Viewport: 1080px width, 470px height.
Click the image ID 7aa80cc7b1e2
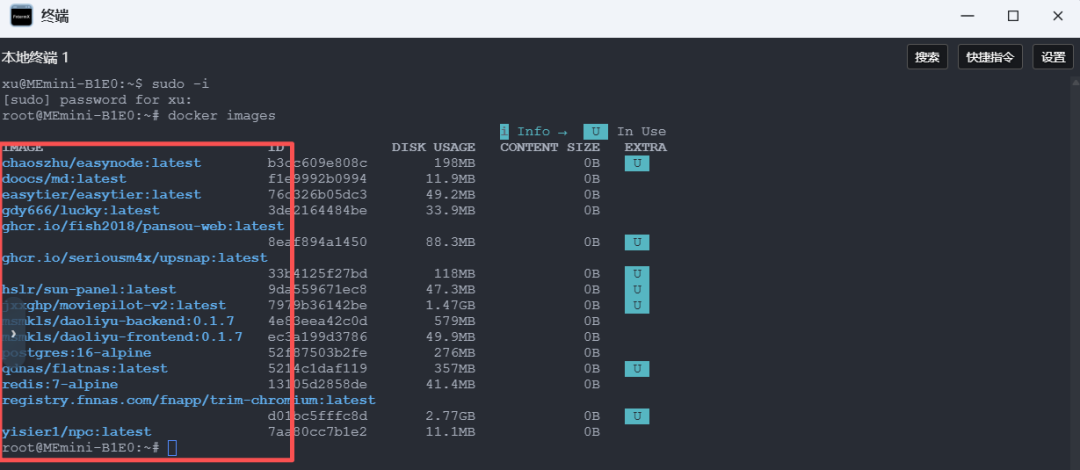pos(318,432)
